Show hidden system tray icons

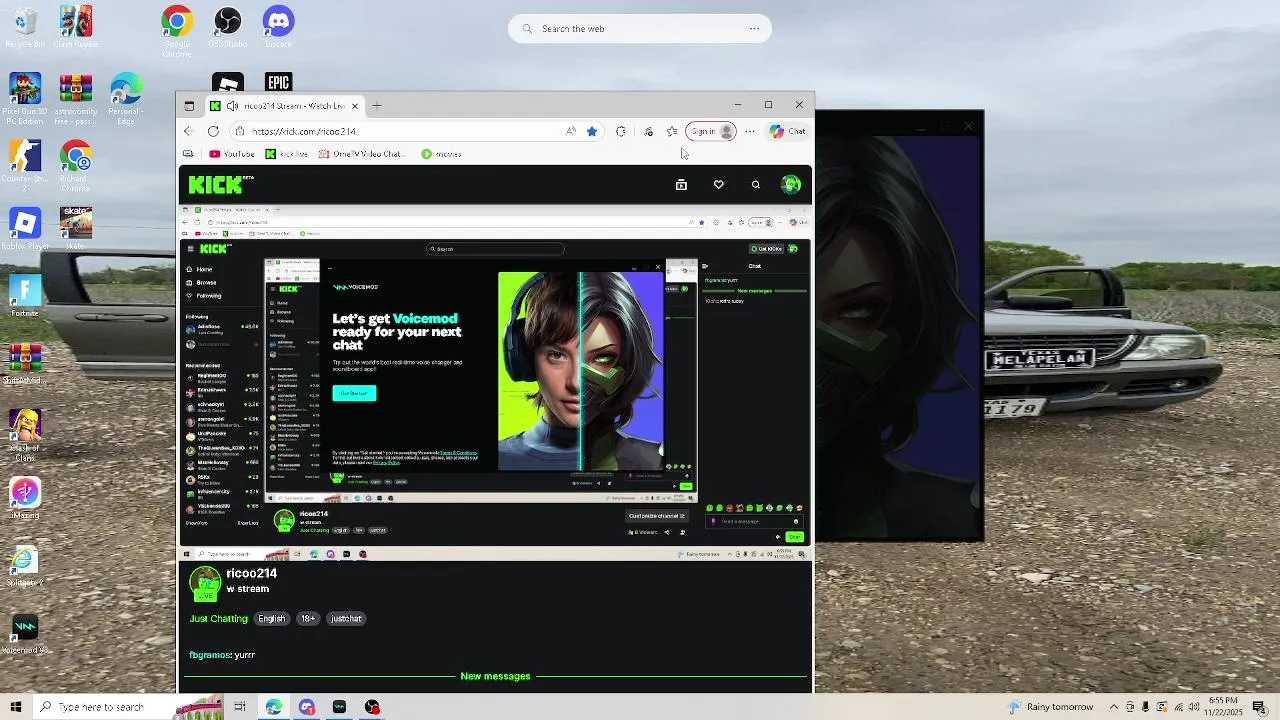[1113, 707]
